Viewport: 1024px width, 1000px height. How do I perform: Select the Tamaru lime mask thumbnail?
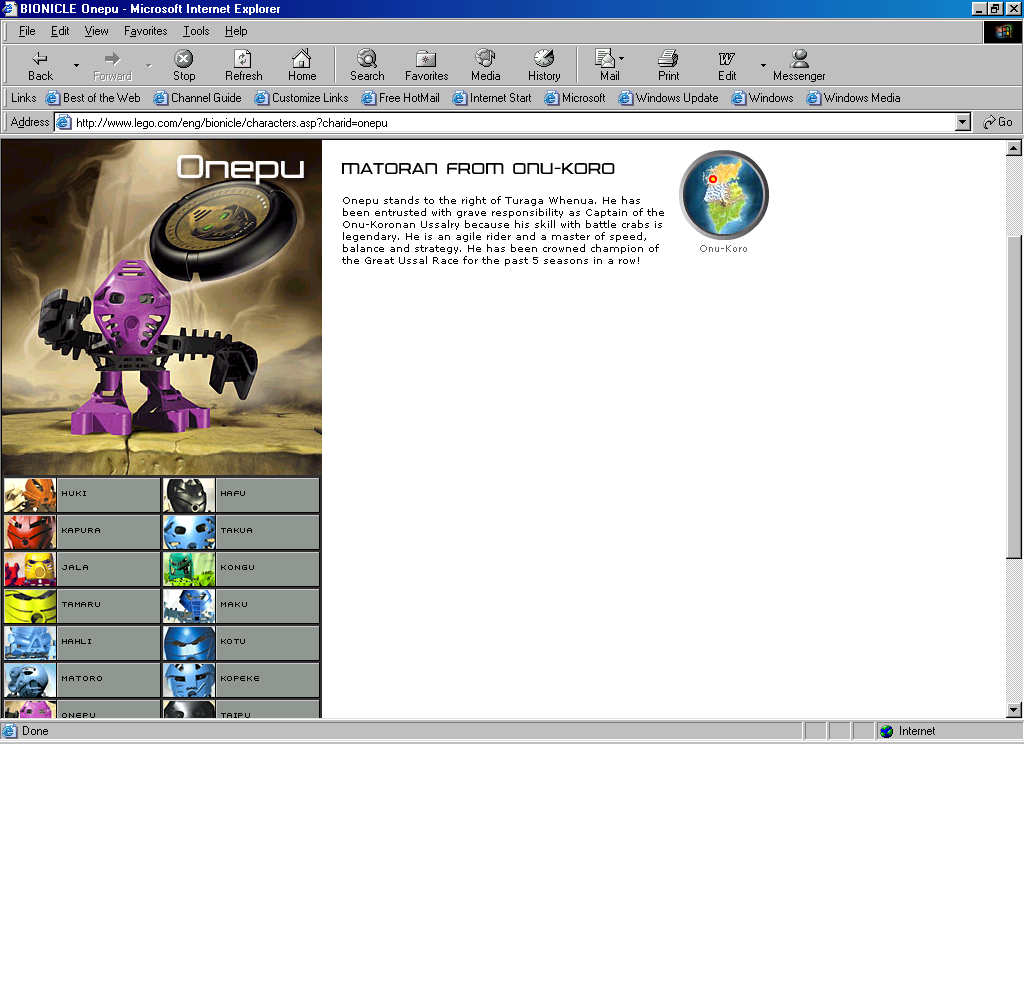pyautogui.click(x=30, y=606)
